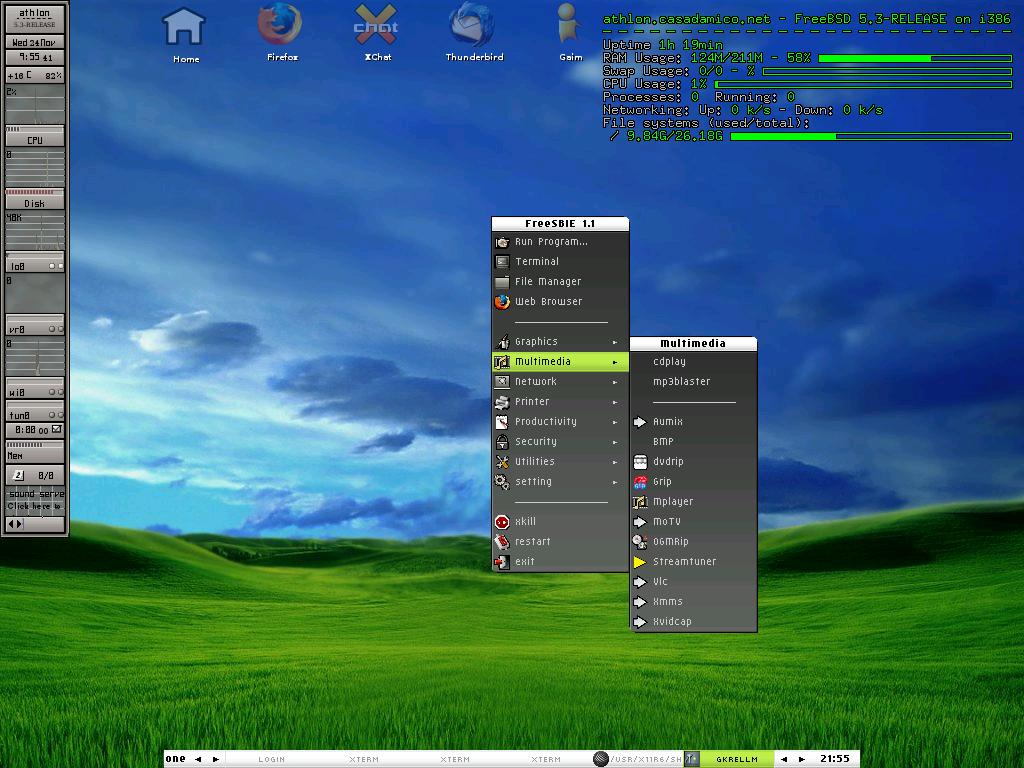
Task: Launch Thunderbird from the desktop icon
Action: tap(474, 33)
